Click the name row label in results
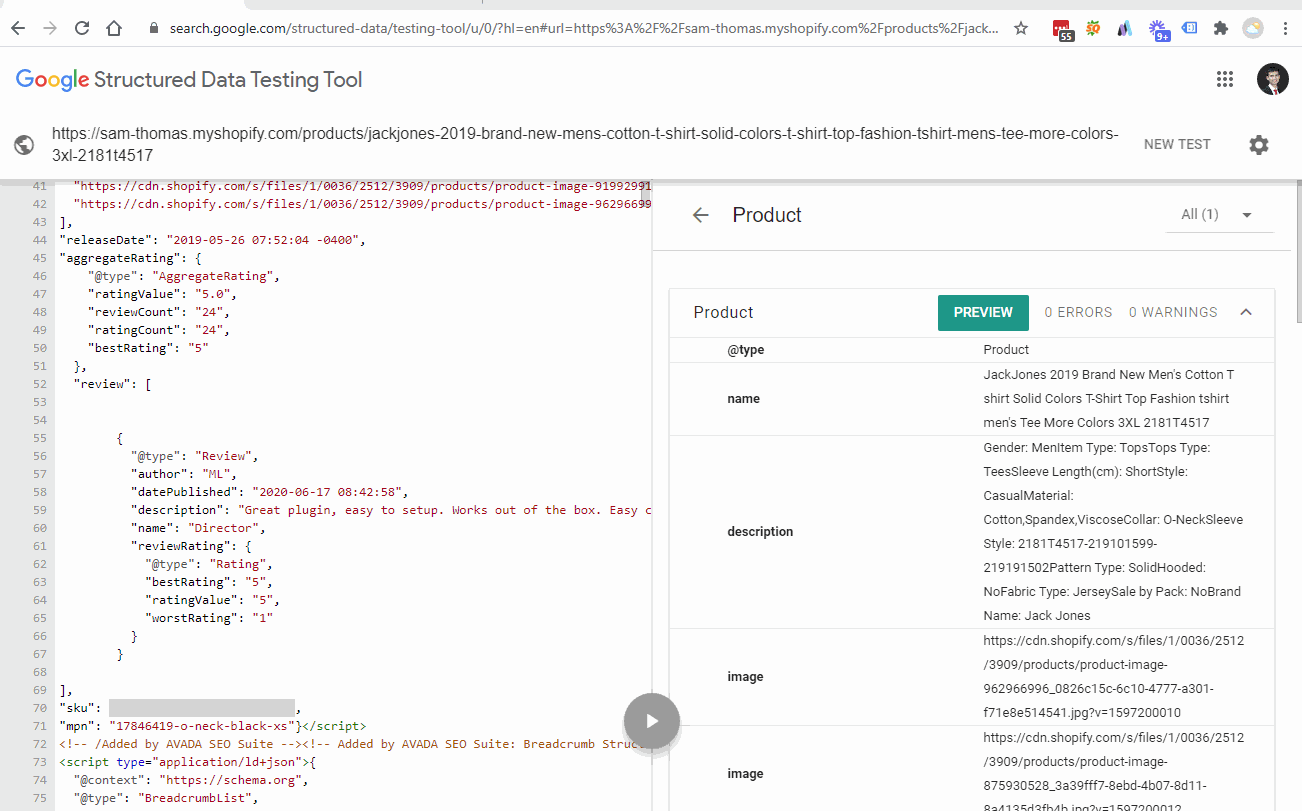Viewport: 1302px width, 811px height. coord(743,398)
